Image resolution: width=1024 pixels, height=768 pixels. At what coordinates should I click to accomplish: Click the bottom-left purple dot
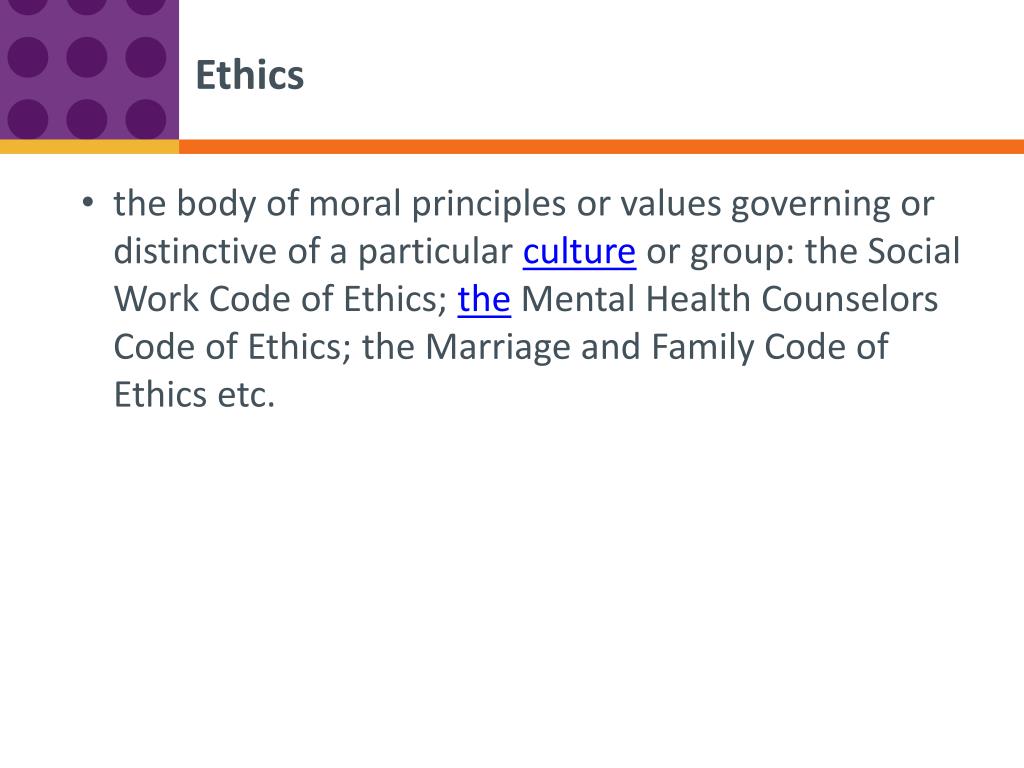pyautogui.click(x=27, y=119)
